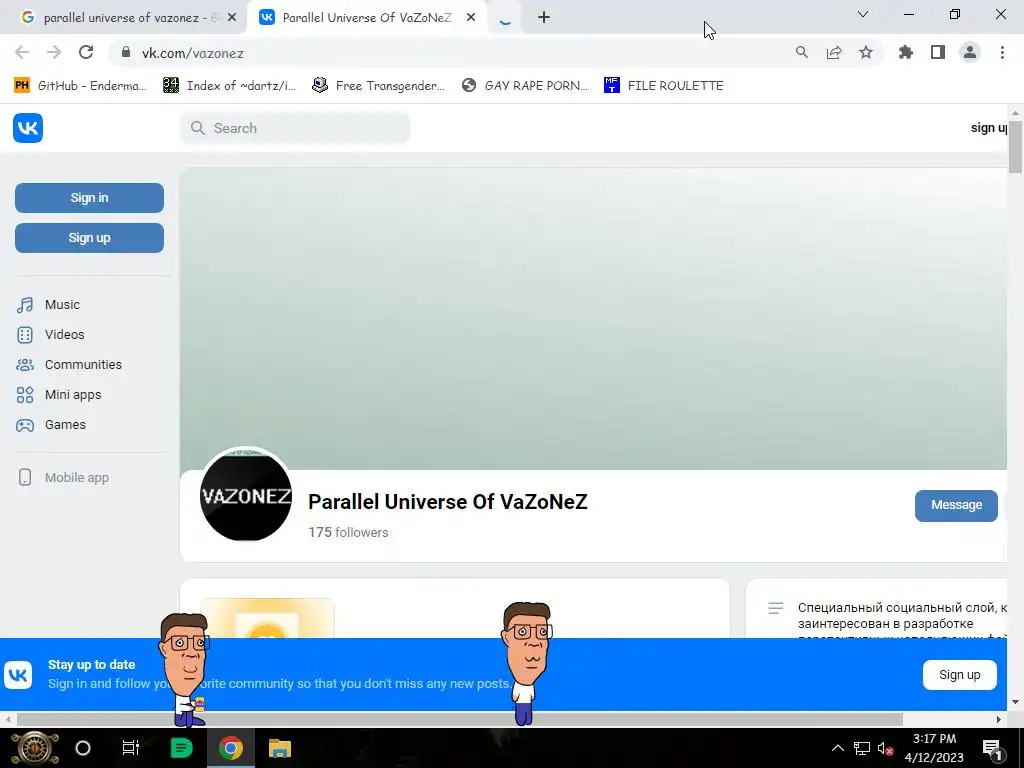
Task: Click Chrome's forward arrow
Action: click(54, 53)
